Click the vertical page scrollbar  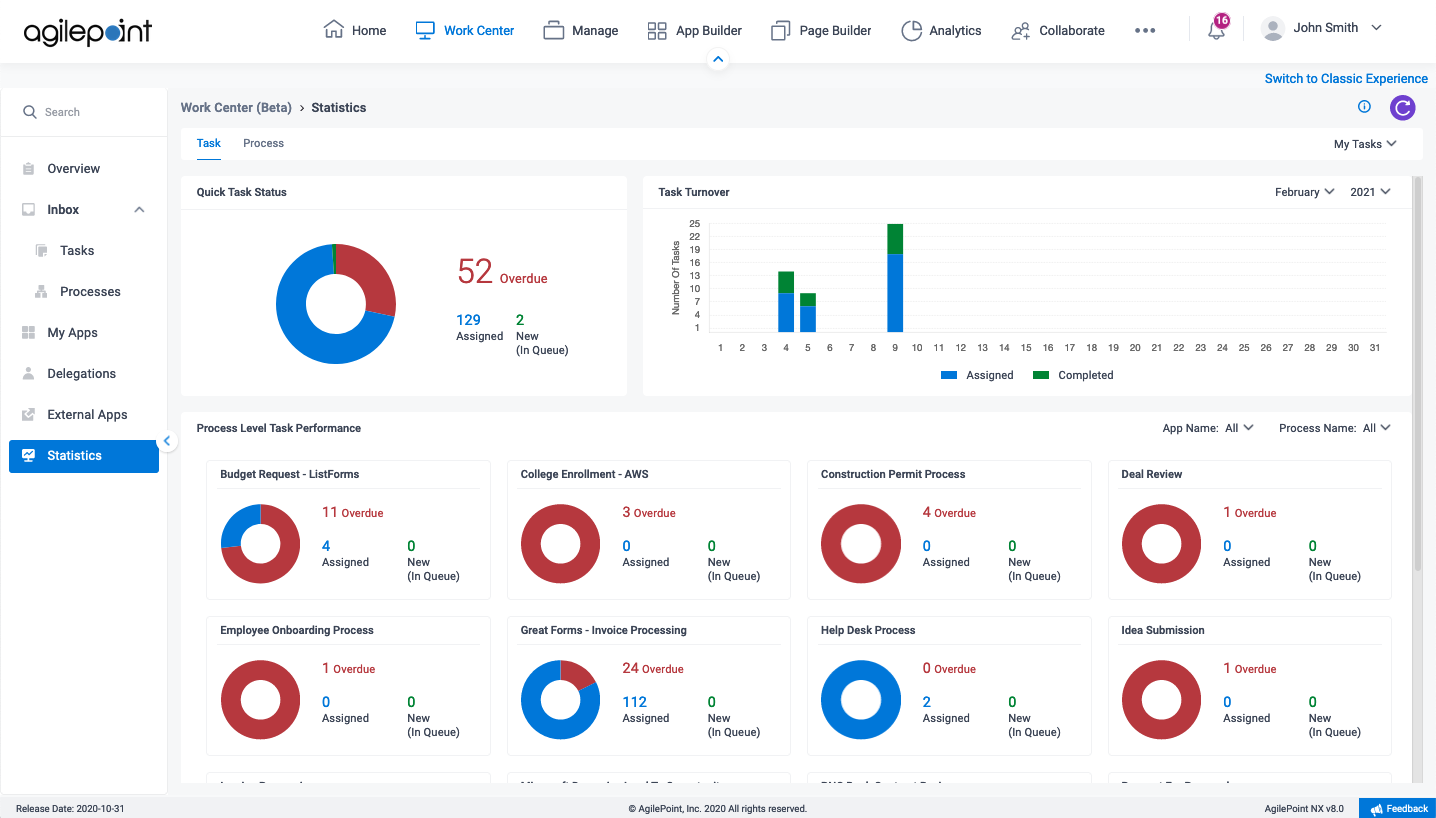coord(1417,375)
